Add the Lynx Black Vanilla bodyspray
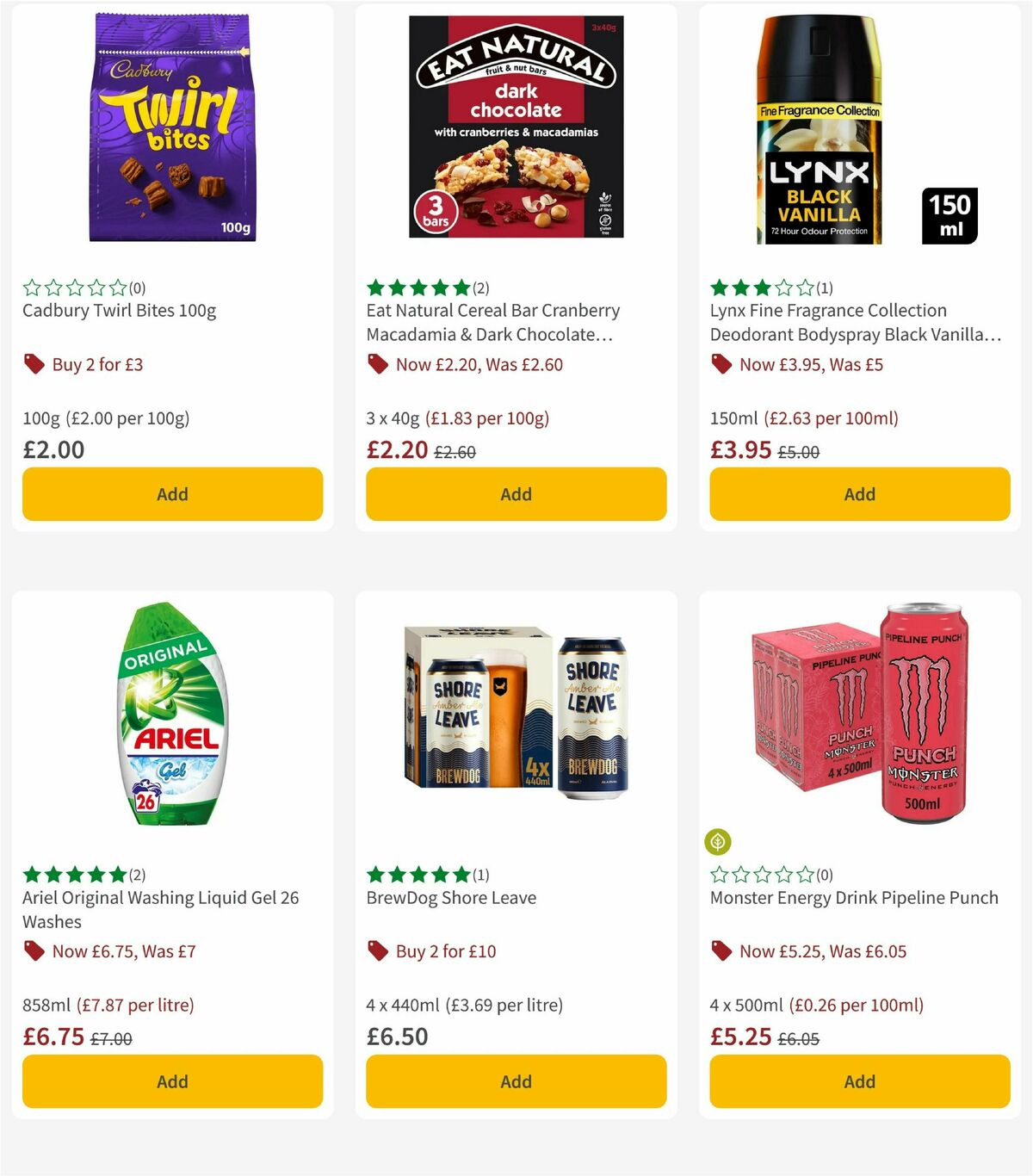This screenshot has width=1033, height=1176. (859, 494)
